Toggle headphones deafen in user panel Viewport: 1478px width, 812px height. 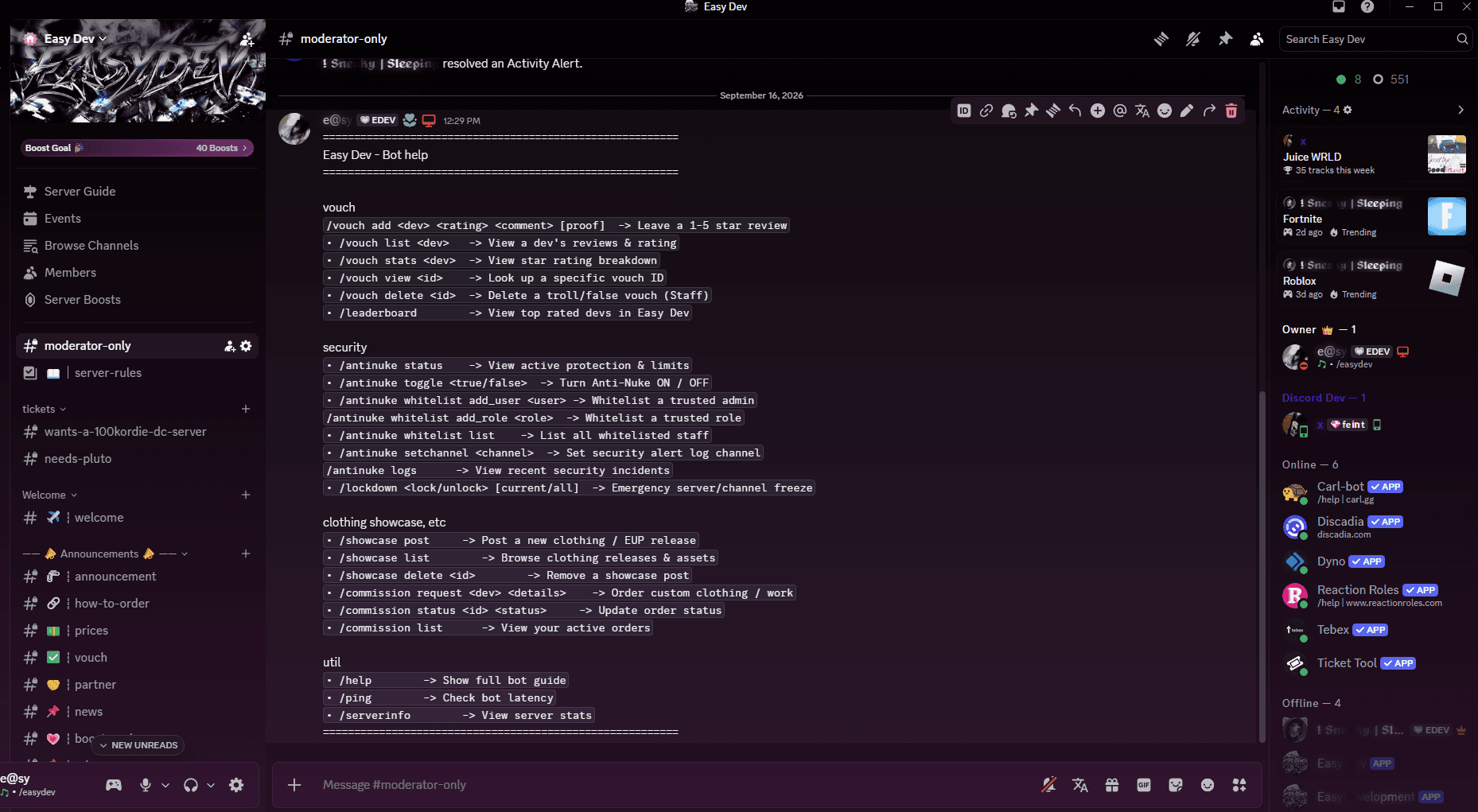[x=191, y=785]
